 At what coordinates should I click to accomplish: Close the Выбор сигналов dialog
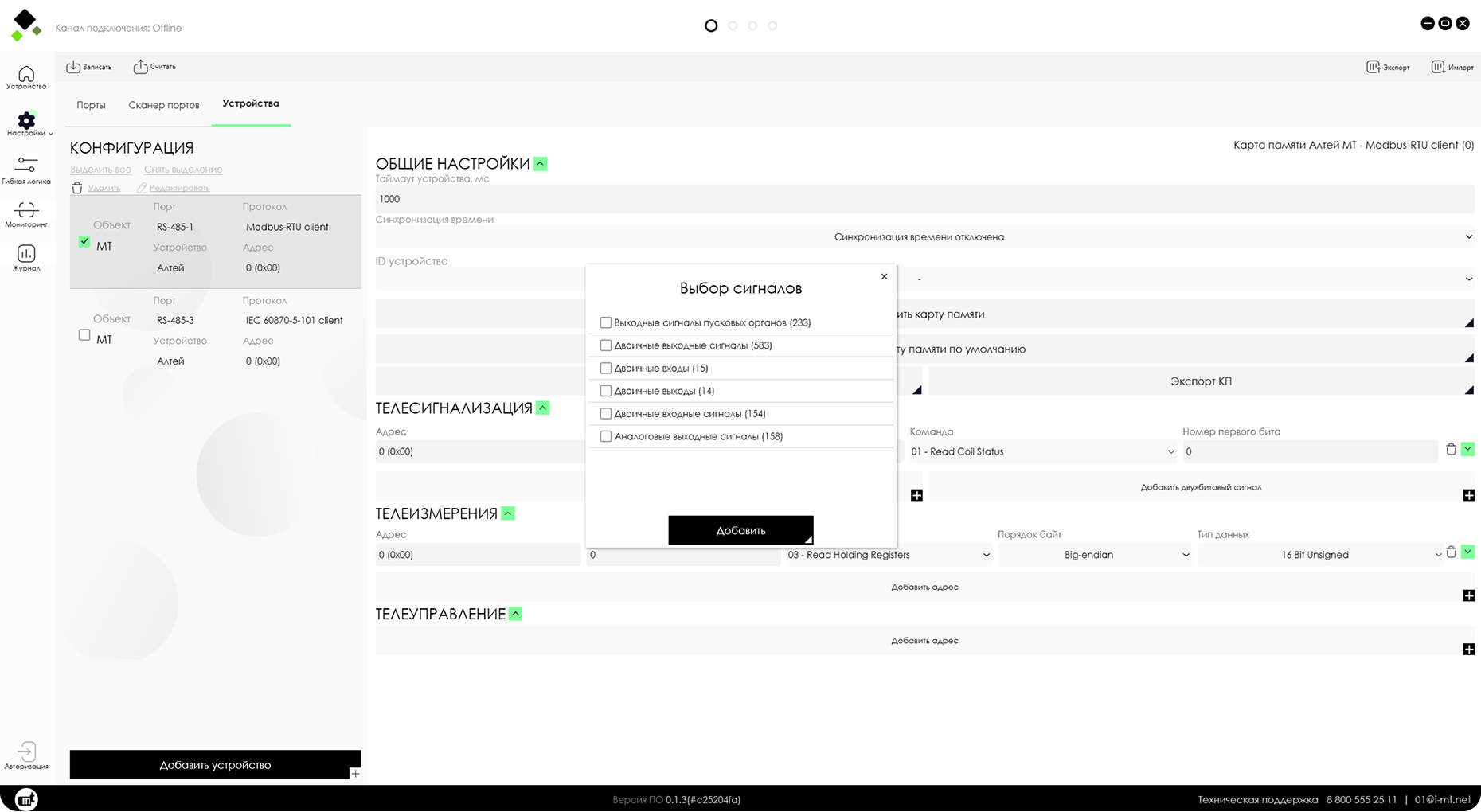click(x=884, y=277)
